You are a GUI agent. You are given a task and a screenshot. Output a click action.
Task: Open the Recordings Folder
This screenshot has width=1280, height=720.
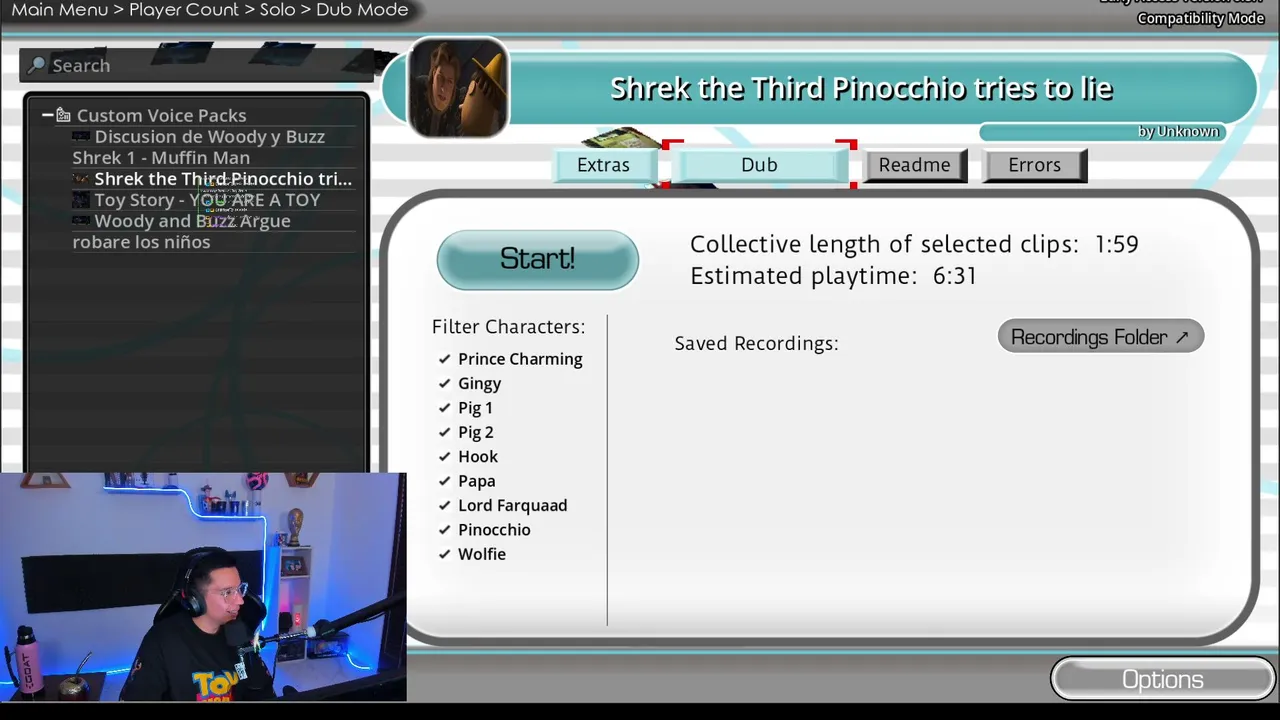coord(1100,337)
